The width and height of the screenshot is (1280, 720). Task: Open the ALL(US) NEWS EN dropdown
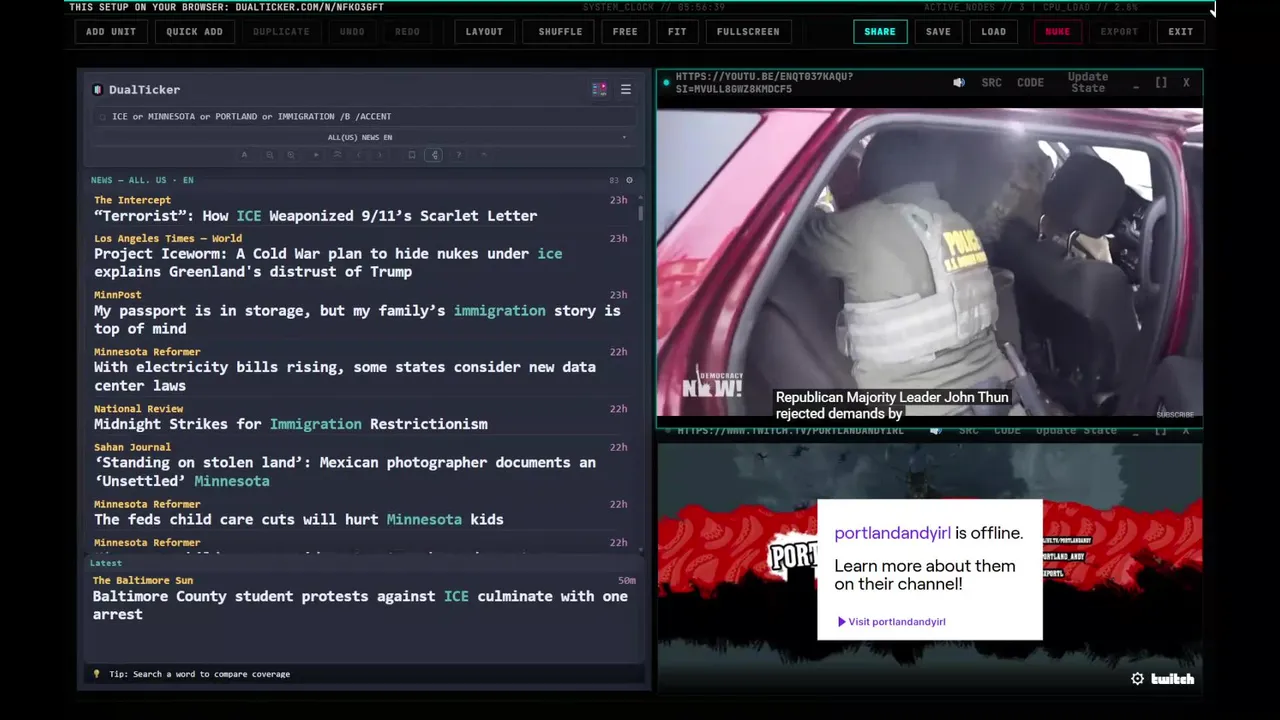pos(360,137)
